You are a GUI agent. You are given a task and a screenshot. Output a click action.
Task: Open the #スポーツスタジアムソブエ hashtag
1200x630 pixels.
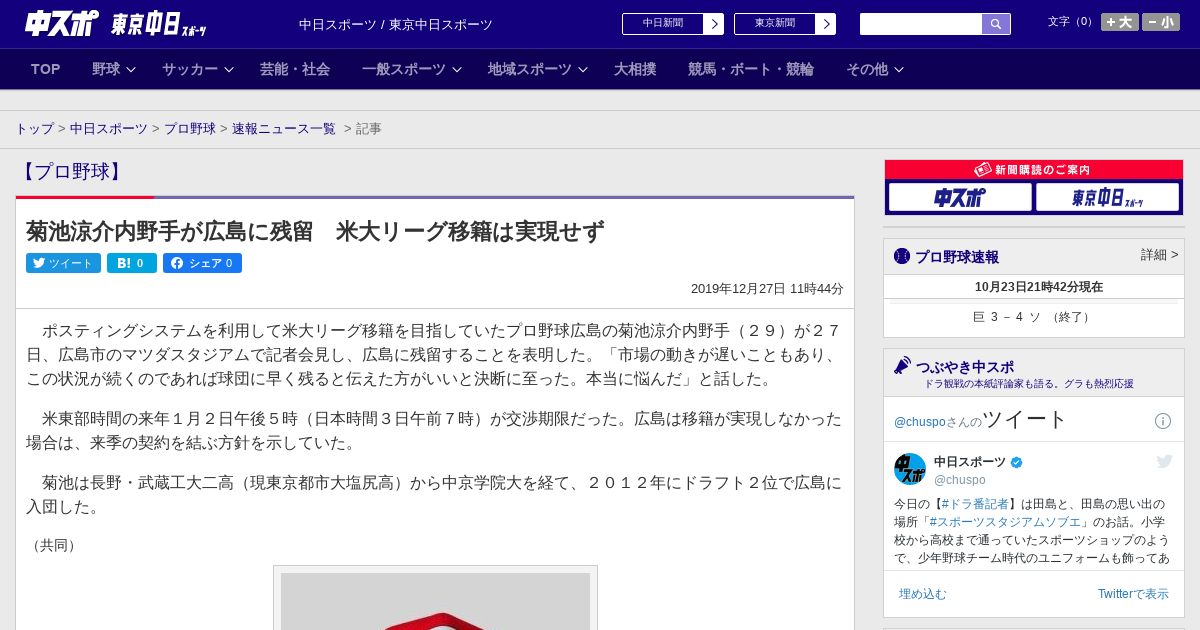click(x=1005, y=522)
